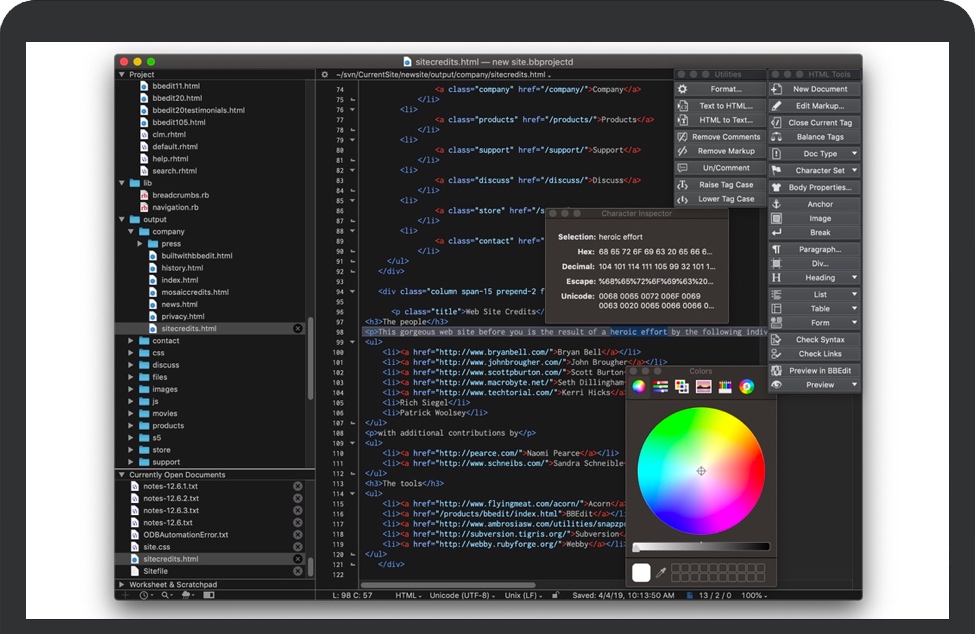975x634 pixels.
Task: Expand the Worksheet & Scratchpad section
Action: (122, 584)
